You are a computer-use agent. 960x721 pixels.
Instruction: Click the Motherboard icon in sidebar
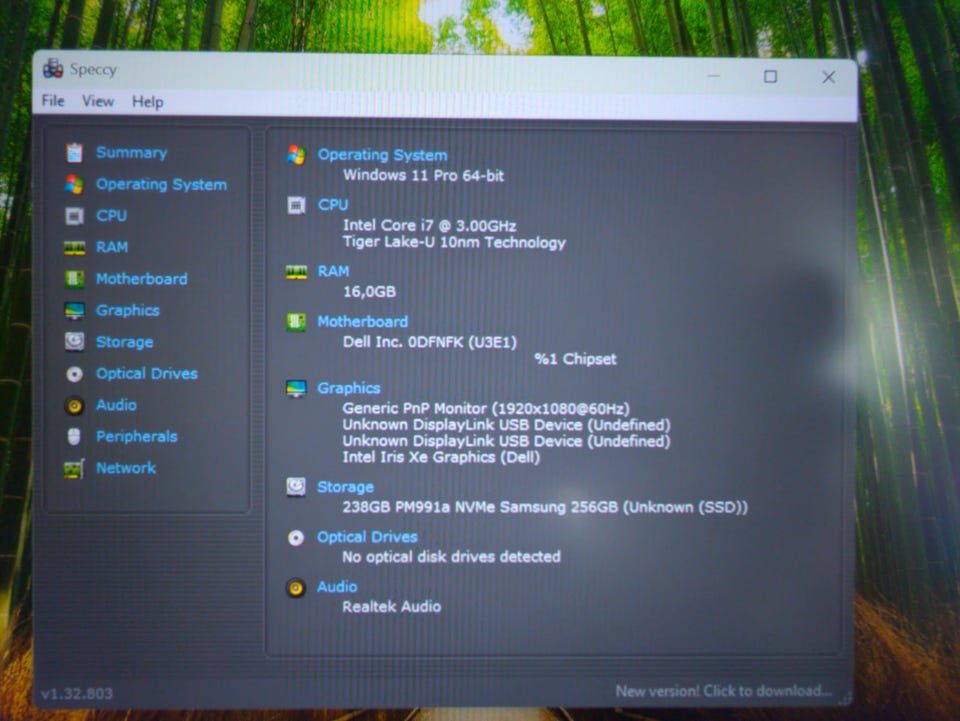[x=75, y=279]
